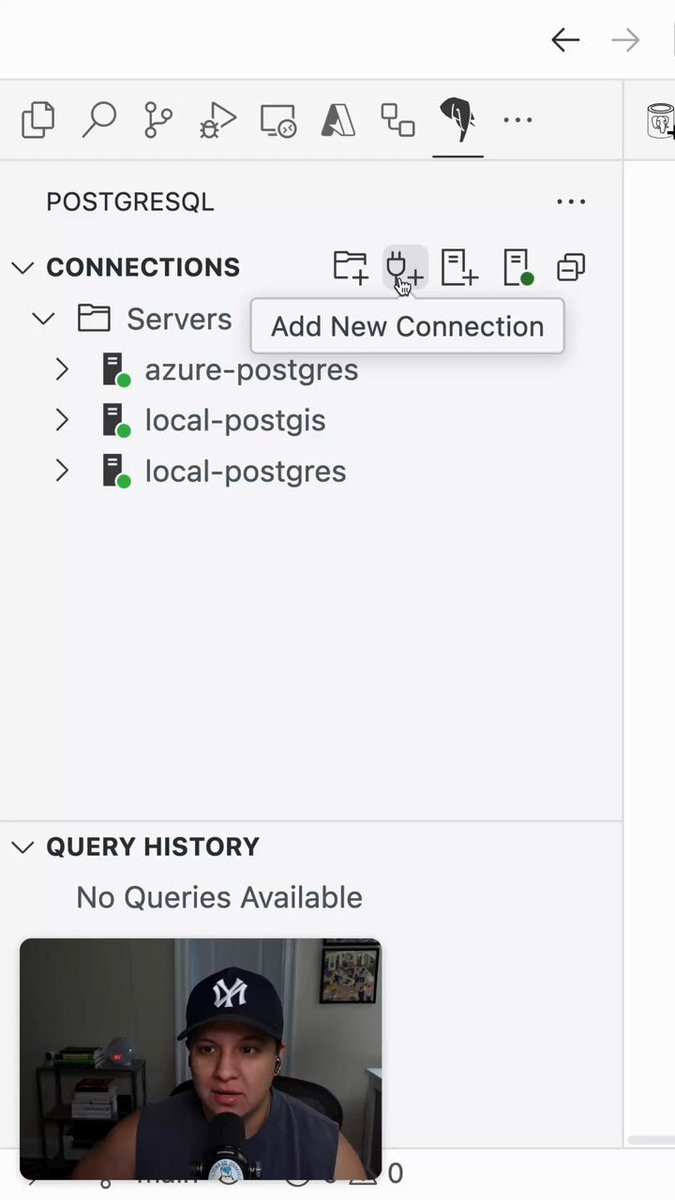The image size is (675, 1200).
Task: Select the PostgreSQL elephant icon
Action: (457, 120)
